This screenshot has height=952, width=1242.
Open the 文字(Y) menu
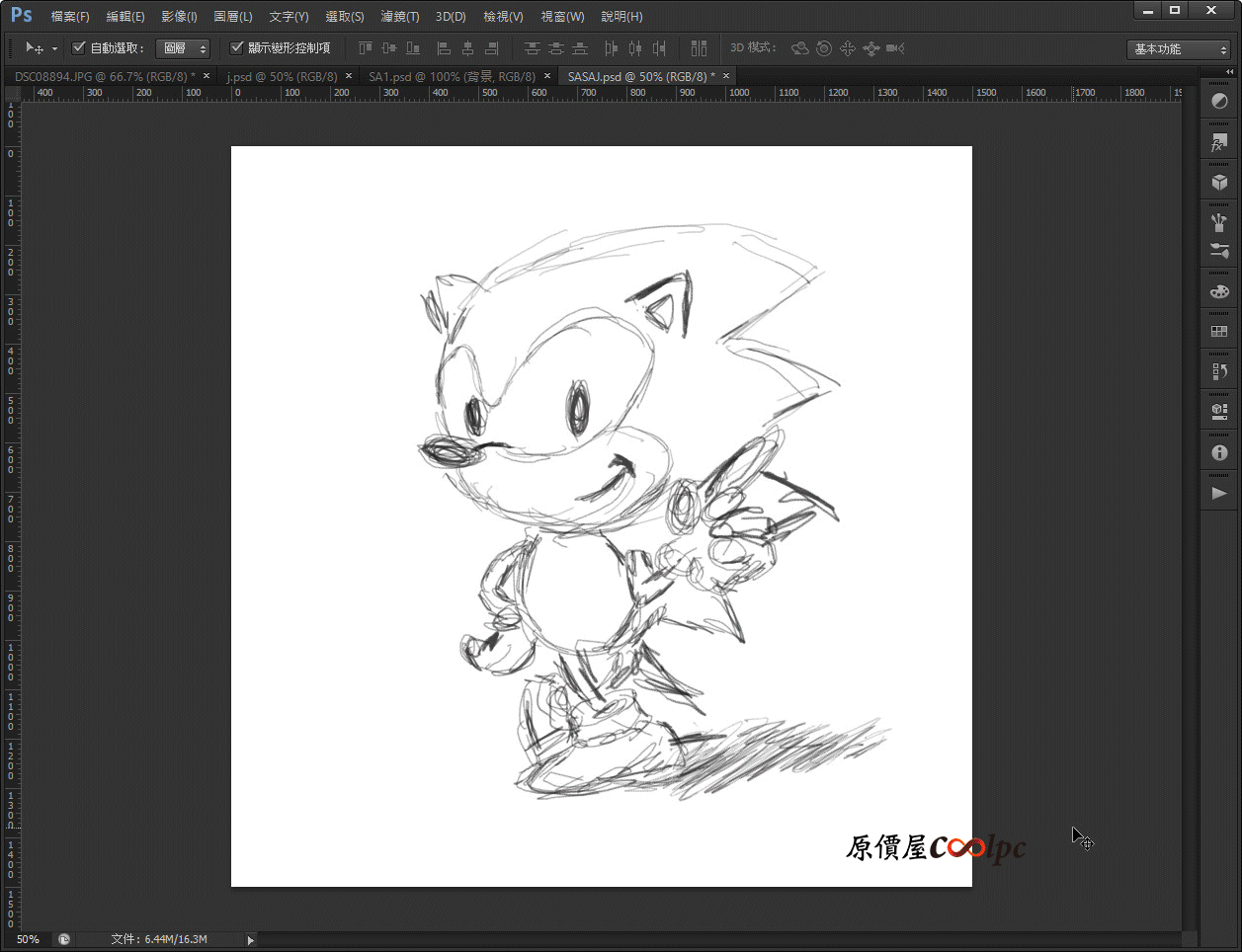coord(289,17)
